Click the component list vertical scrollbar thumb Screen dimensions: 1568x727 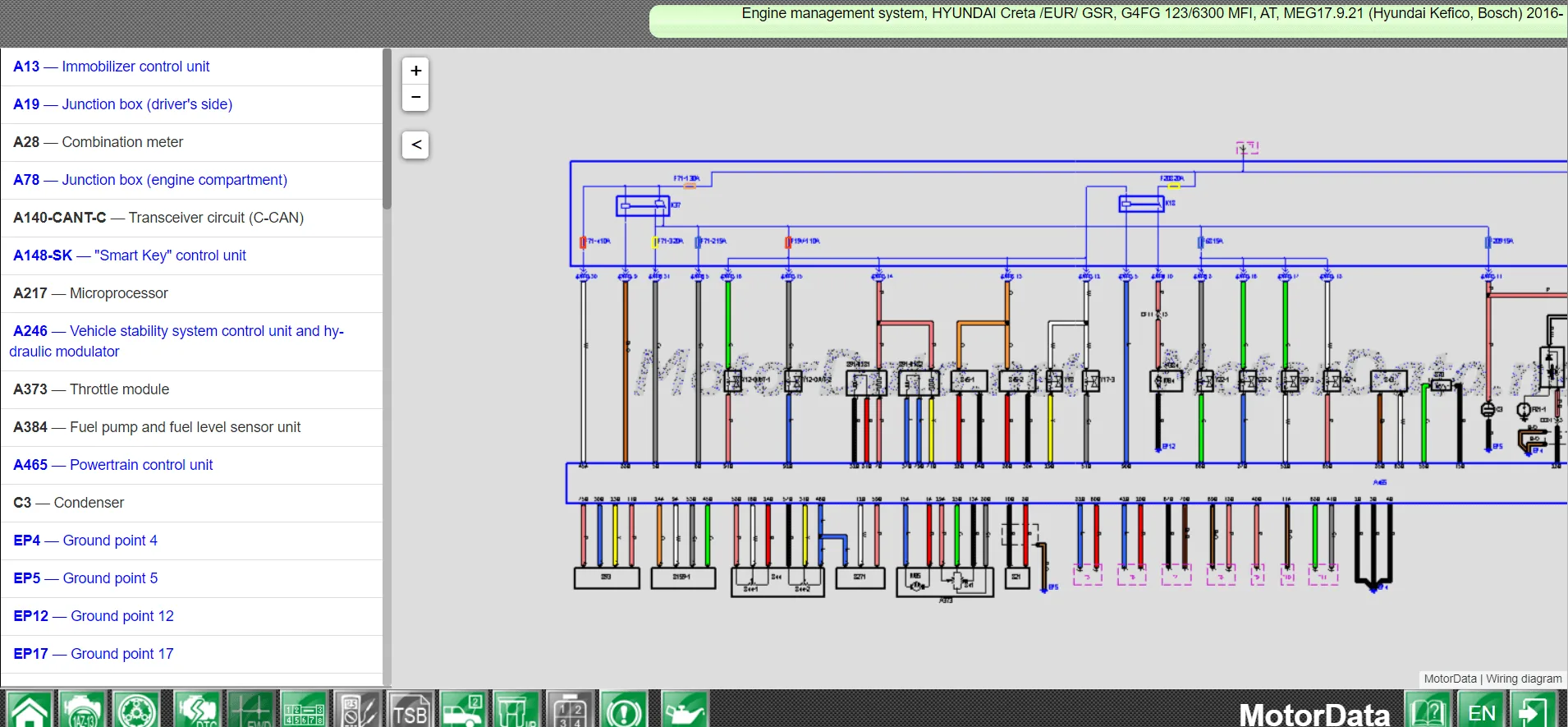tap(387, 129)
